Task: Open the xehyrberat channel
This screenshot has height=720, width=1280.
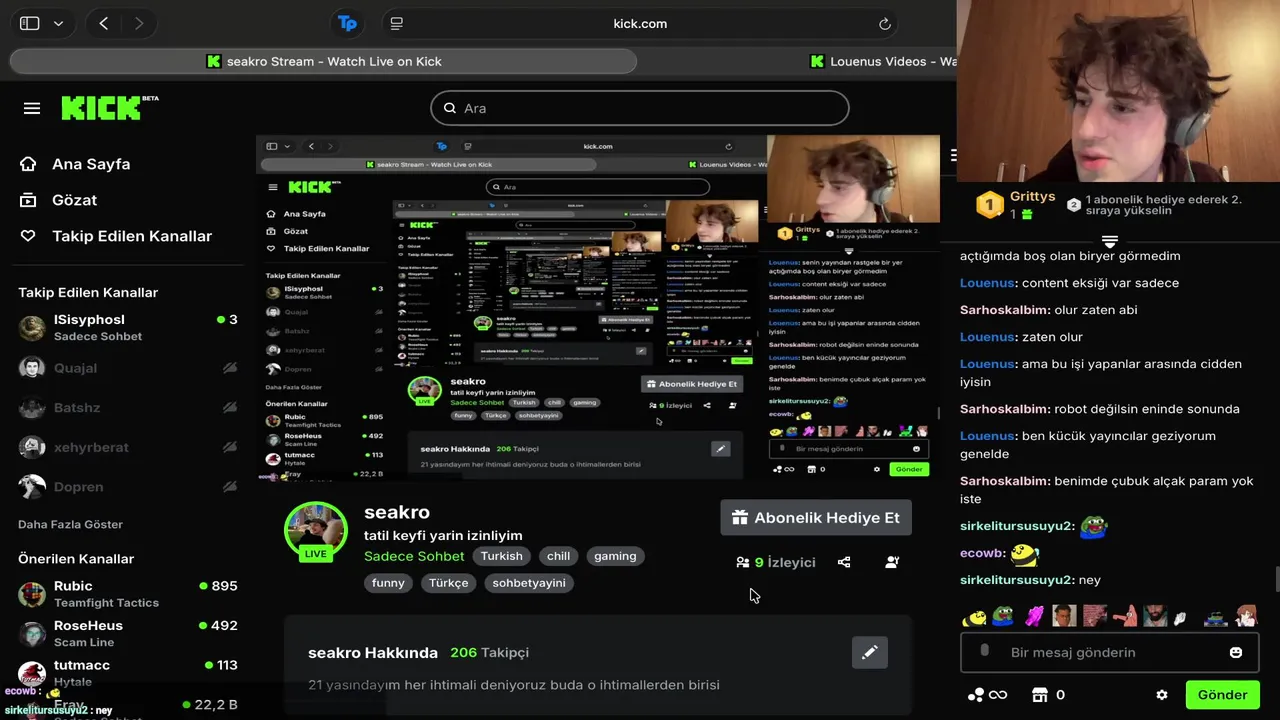Action: (x=128, y=447)
